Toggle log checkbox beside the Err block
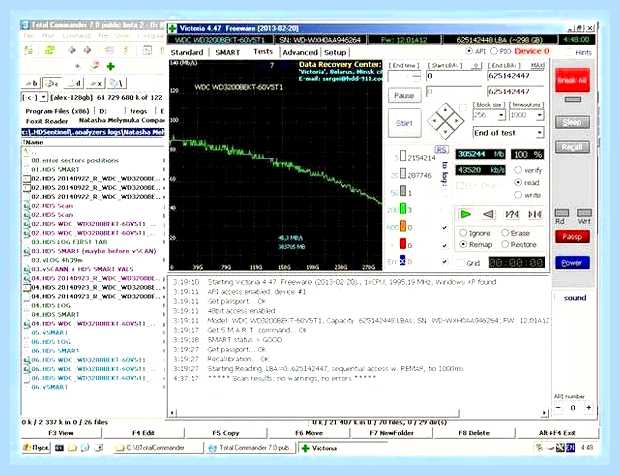Image resolution: width=620 pixels, height=475 pixels. coord(444,261)
